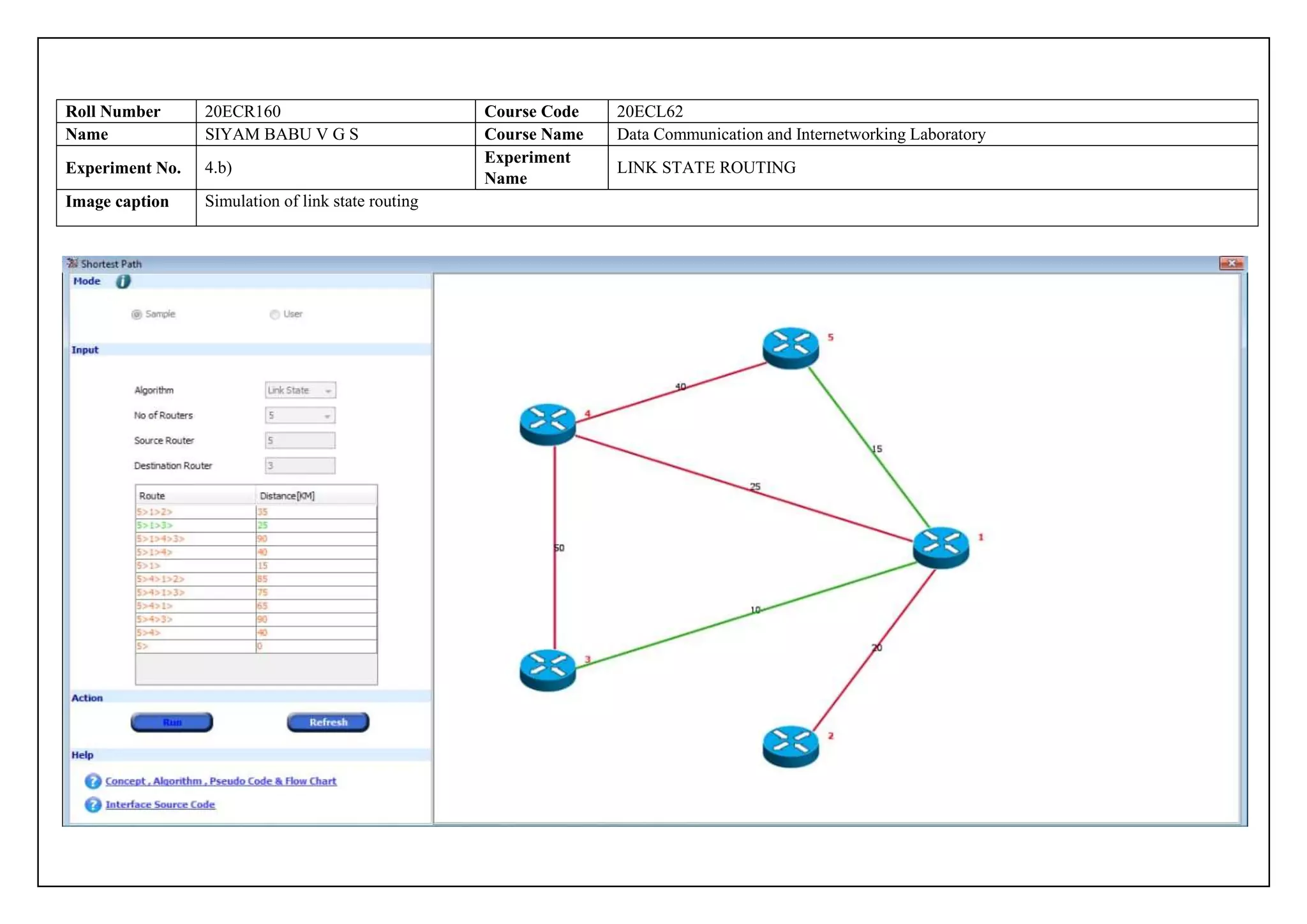1307x924 pixels.
Task: Click help icon beside Concept link
Action: 93,781
